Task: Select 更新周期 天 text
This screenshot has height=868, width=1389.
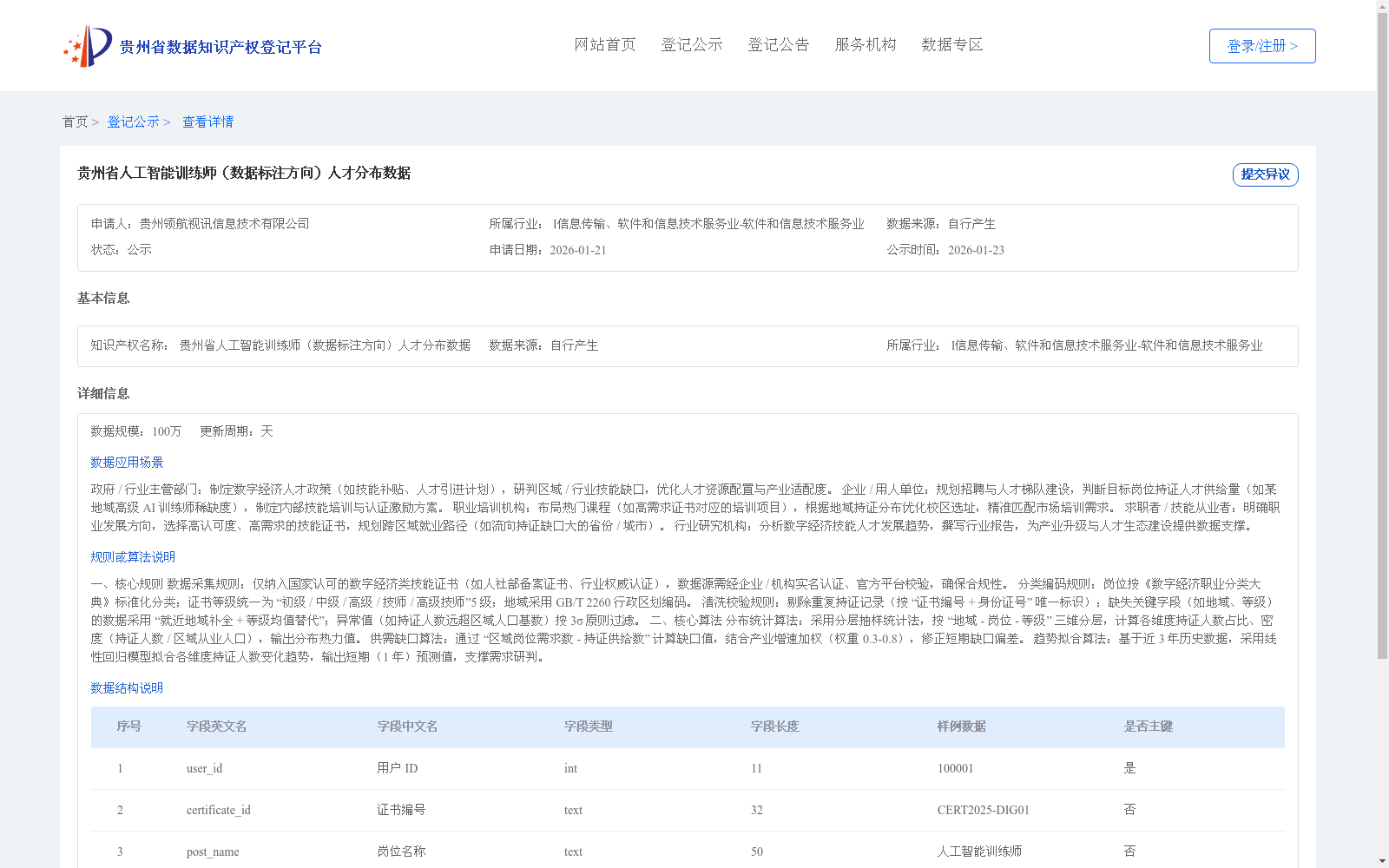Action: [236, 431]
